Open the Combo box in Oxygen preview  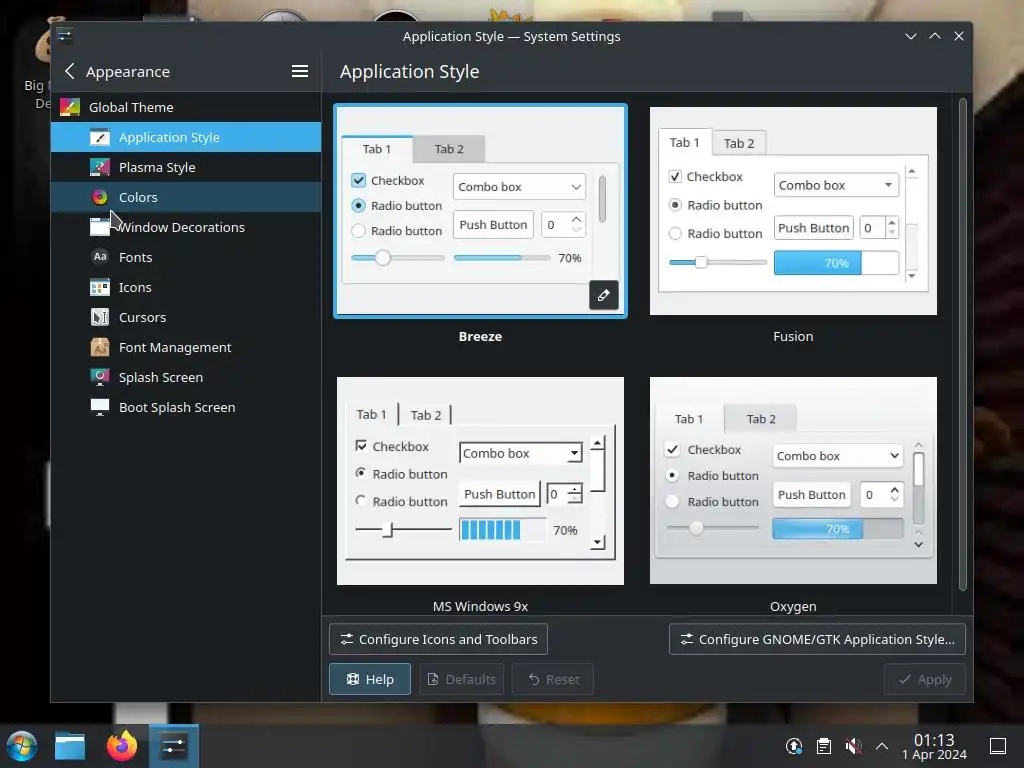point(837,456)
